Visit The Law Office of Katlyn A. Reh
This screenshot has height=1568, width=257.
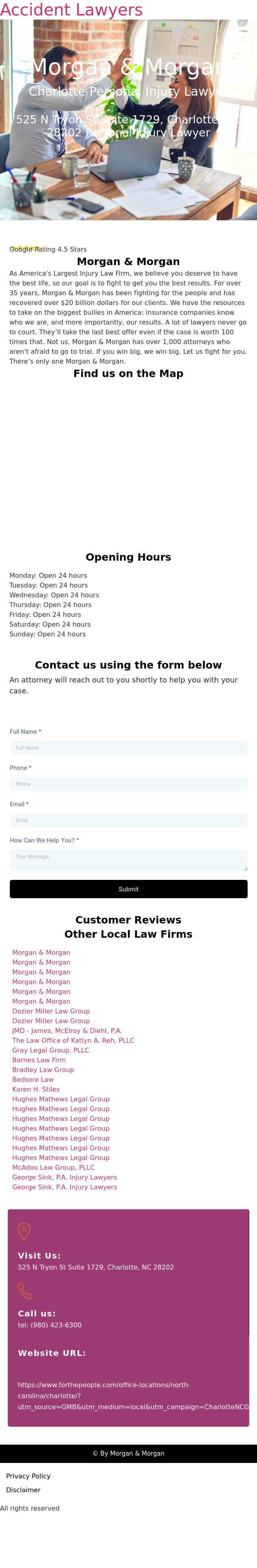coord(73,1040)
